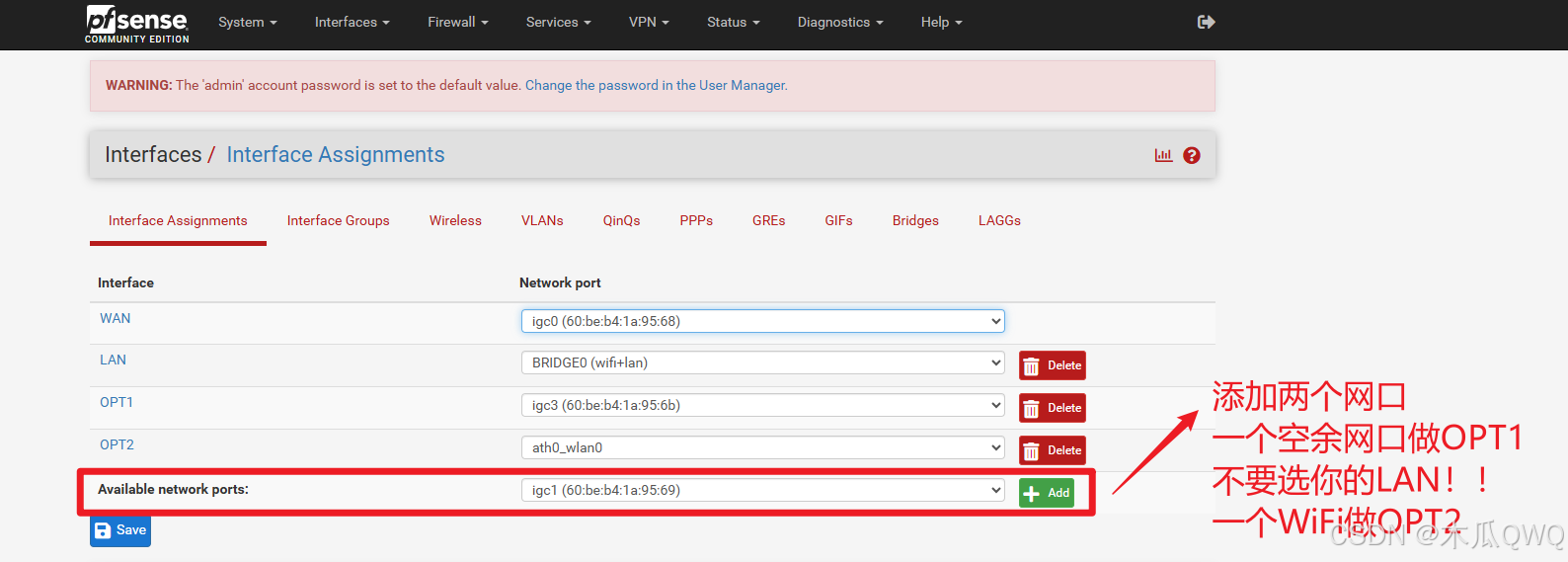Open the Firewall menu
This screenshot has width=1568, height=562.
coord(458,22)
